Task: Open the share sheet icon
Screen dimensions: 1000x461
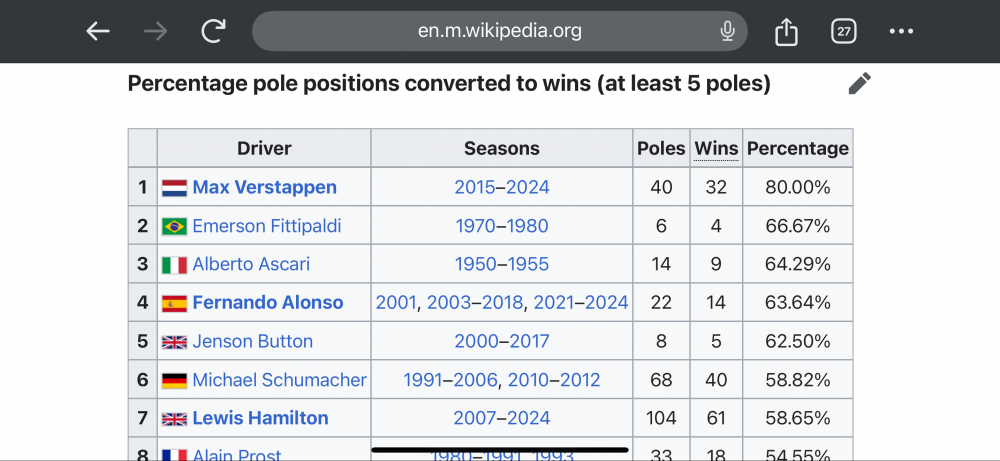Action: [x=786, y=32]
